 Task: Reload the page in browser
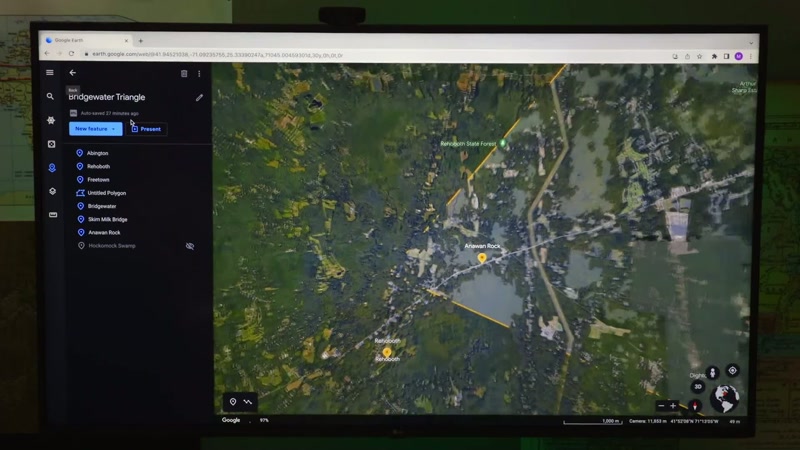[x=71, y=54]
